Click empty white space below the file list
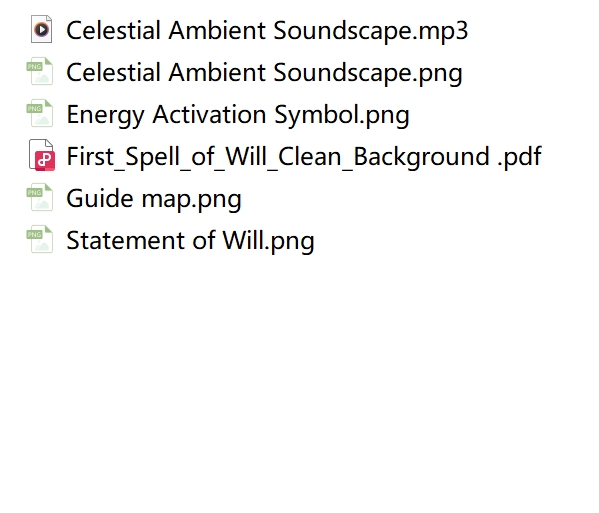This screenshot has height=513, width=599. [x=300, y=382]
